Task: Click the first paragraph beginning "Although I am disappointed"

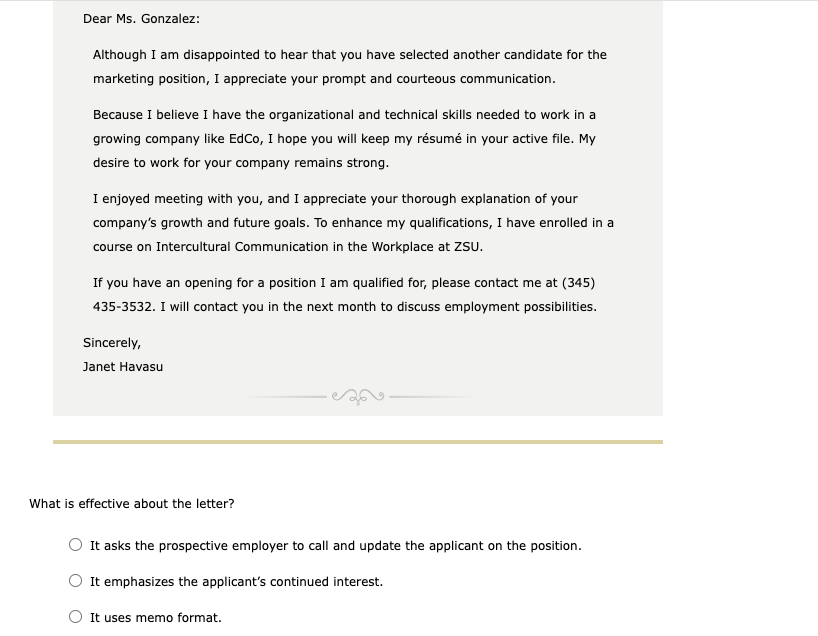Action: 350,66
